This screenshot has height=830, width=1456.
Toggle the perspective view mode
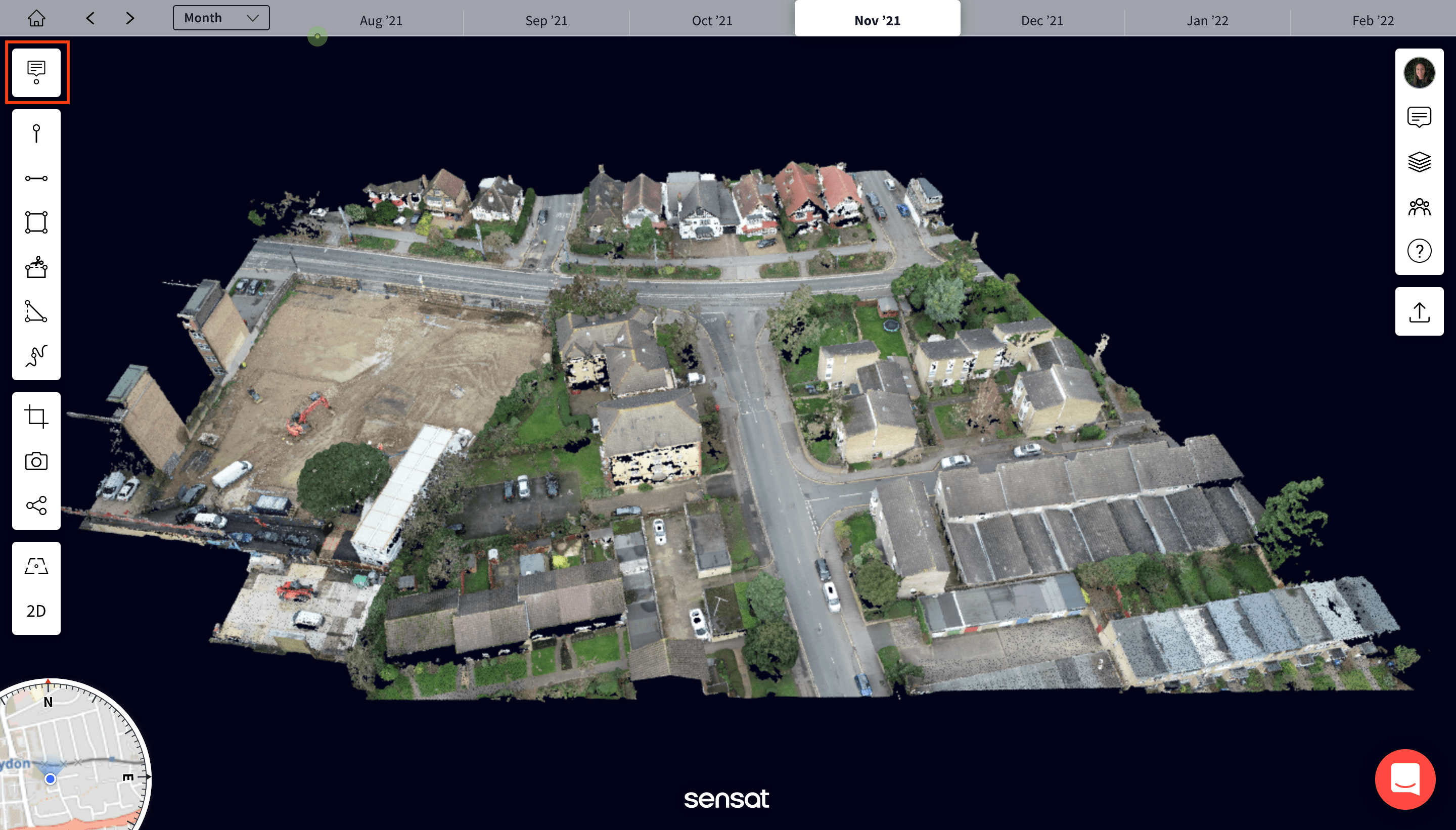point(36,566)
